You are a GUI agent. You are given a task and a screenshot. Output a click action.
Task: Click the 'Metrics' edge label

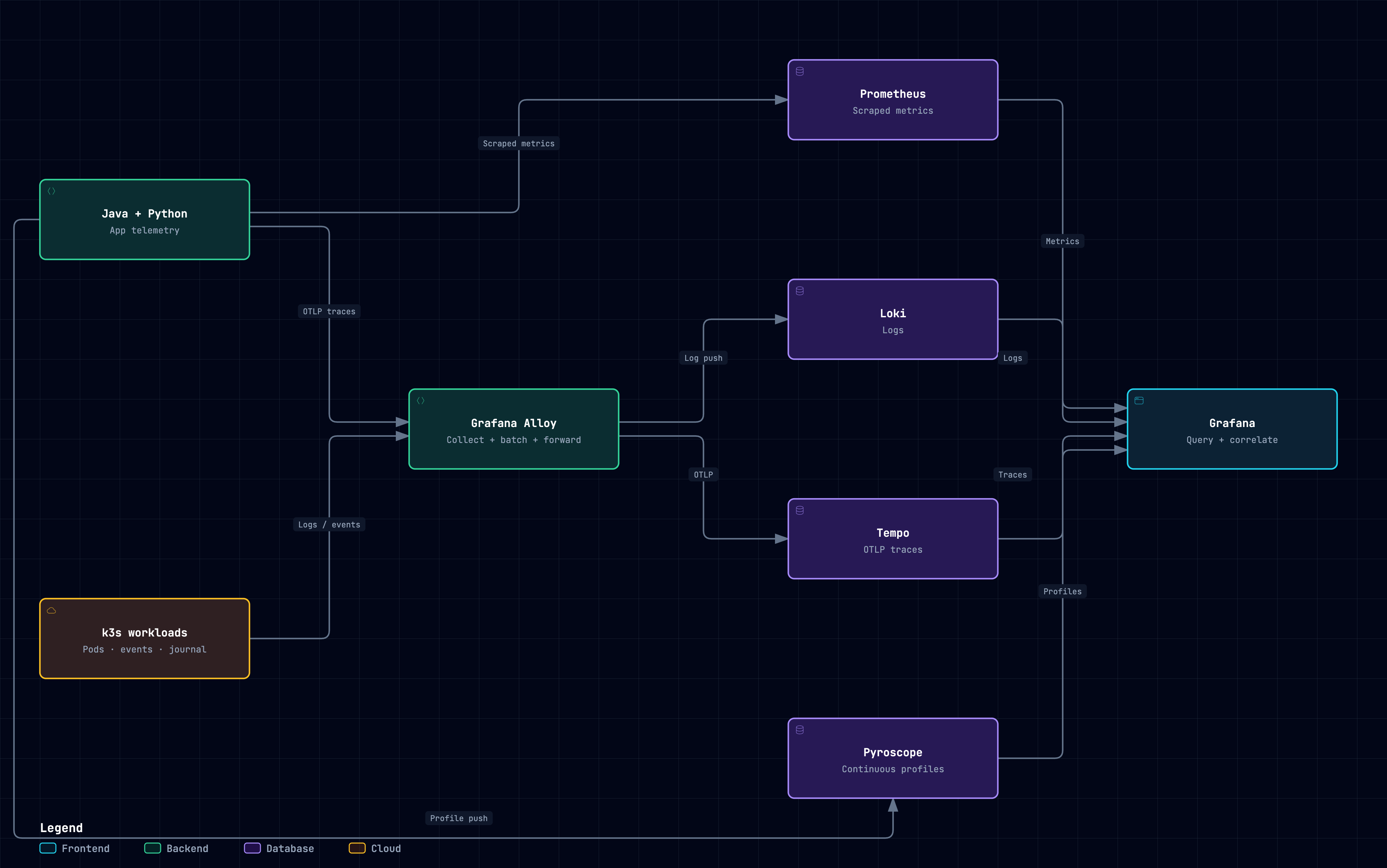tap(1062, 241)
